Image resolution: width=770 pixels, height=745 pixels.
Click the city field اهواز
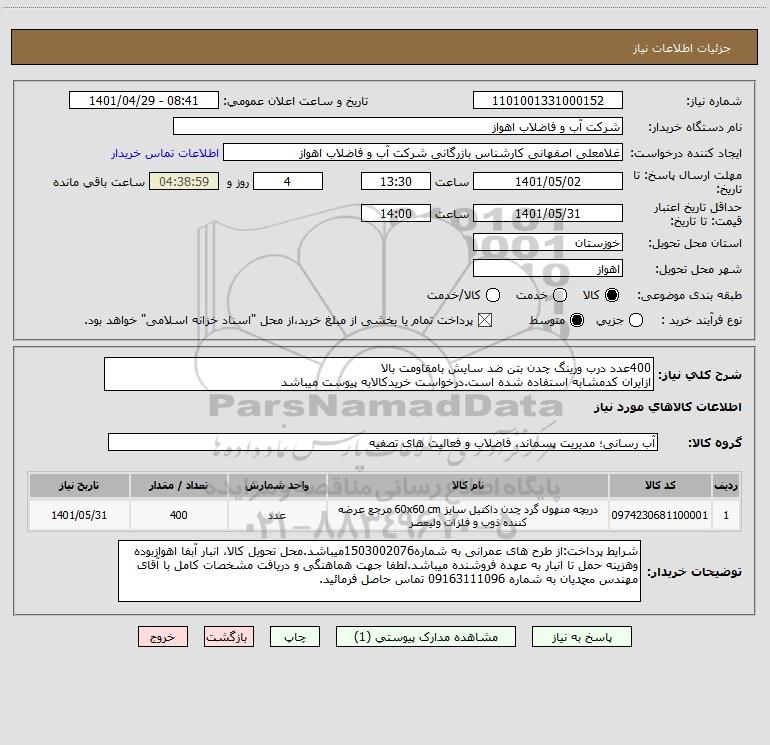pyautogui.click(x=548, y=269)
